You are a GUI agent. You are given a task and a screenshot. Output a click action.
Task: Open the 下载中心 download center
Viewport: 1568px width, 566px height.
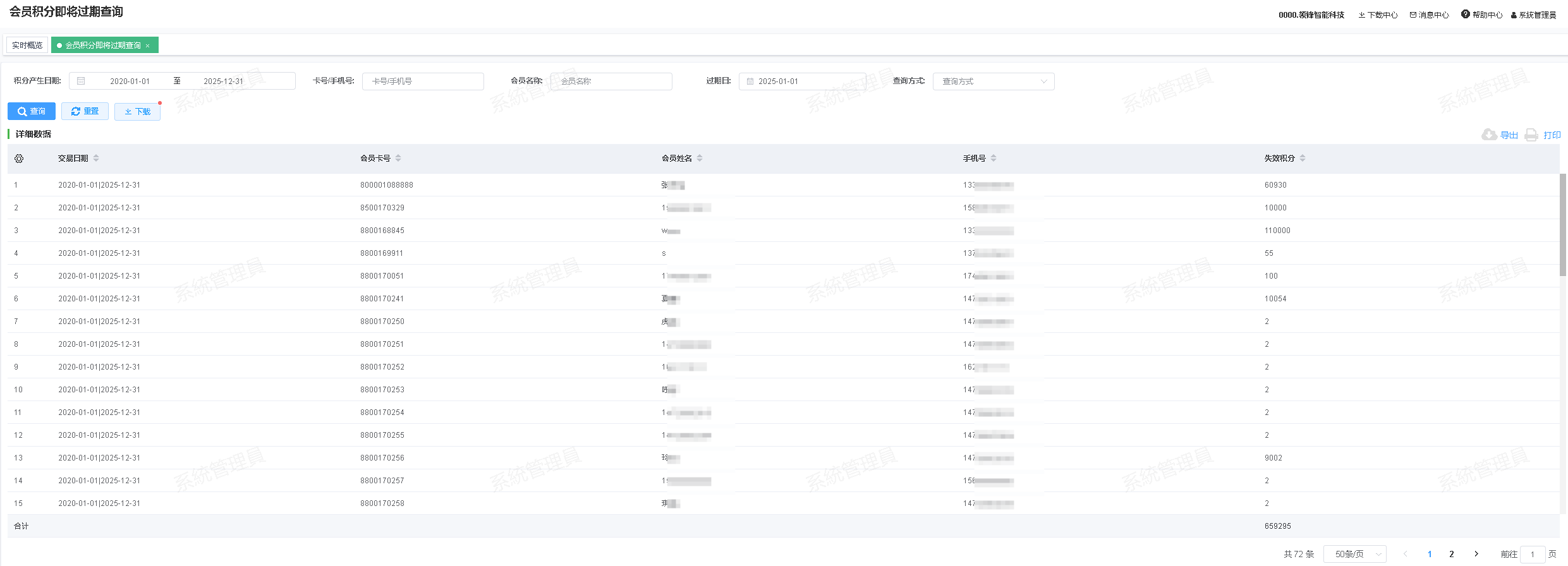1378,15
